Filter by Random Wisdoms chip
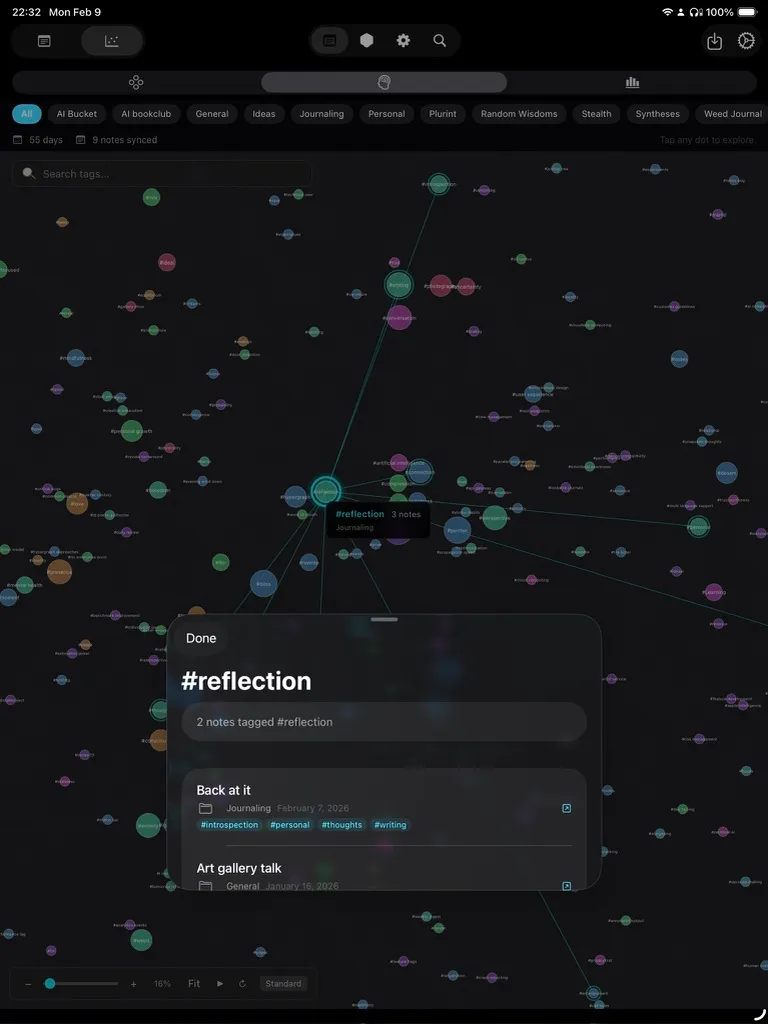The height and width of the screenshot is (1024, 768). (519, 114)
